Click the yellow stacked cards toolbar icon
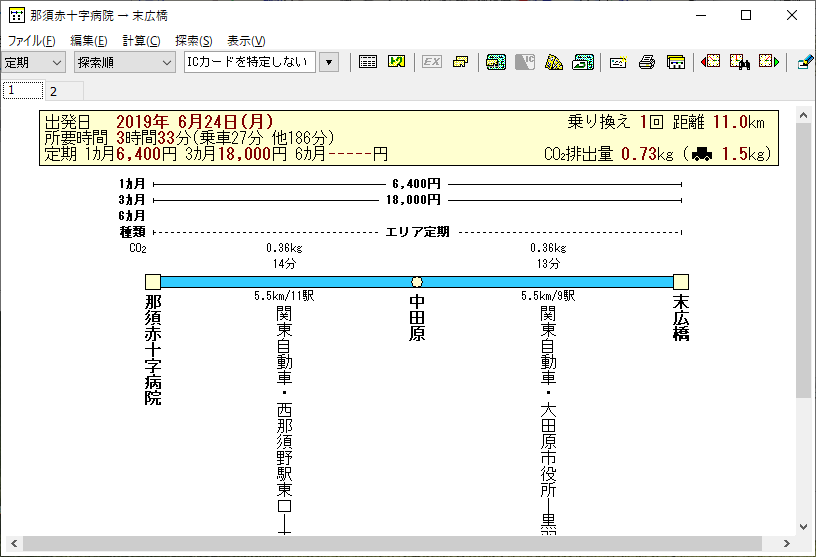This screenshot has height=557, width=816. click(x=461, y=62)
